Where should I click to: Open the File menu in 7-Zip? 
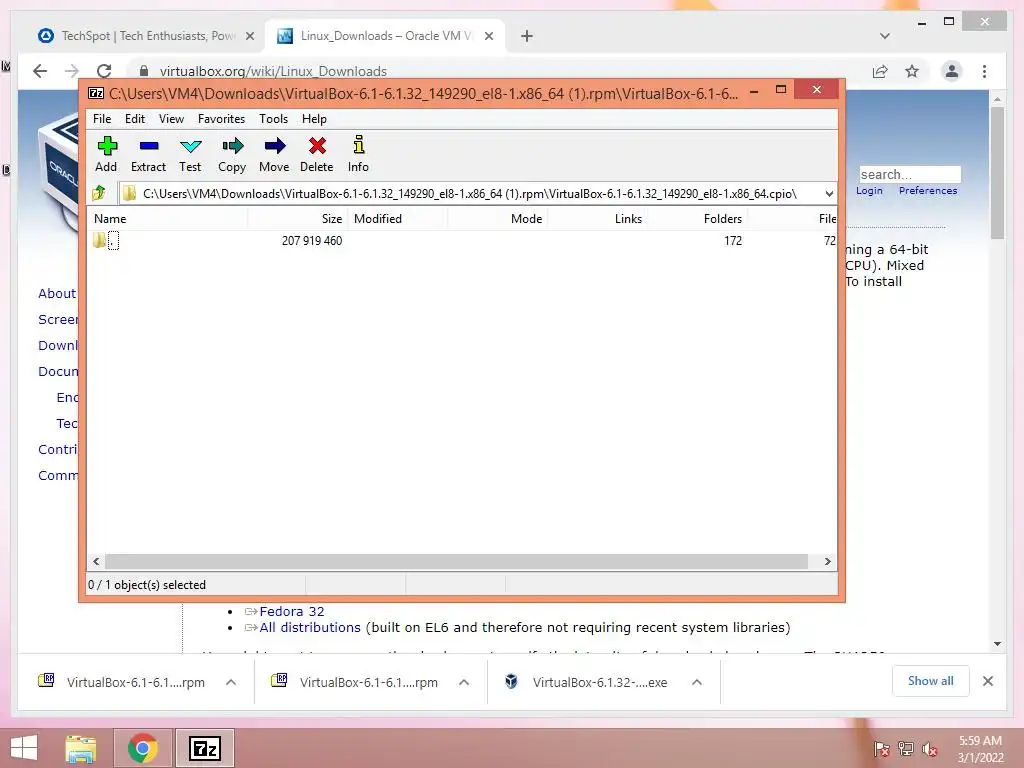pyautogui.click(x=102, y=119)
